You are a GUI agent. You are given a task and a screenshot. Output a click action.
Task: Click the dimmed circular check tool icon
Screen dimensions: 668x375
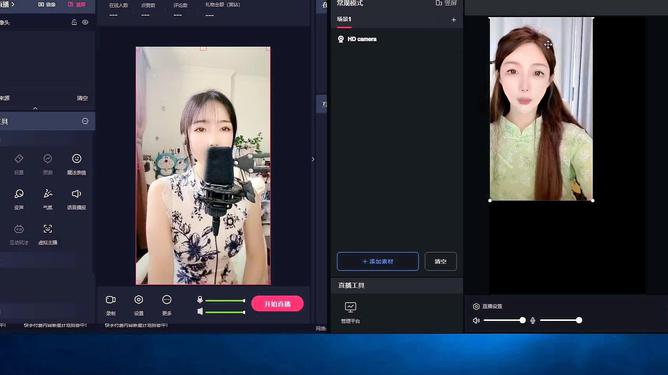click(48, 159)
